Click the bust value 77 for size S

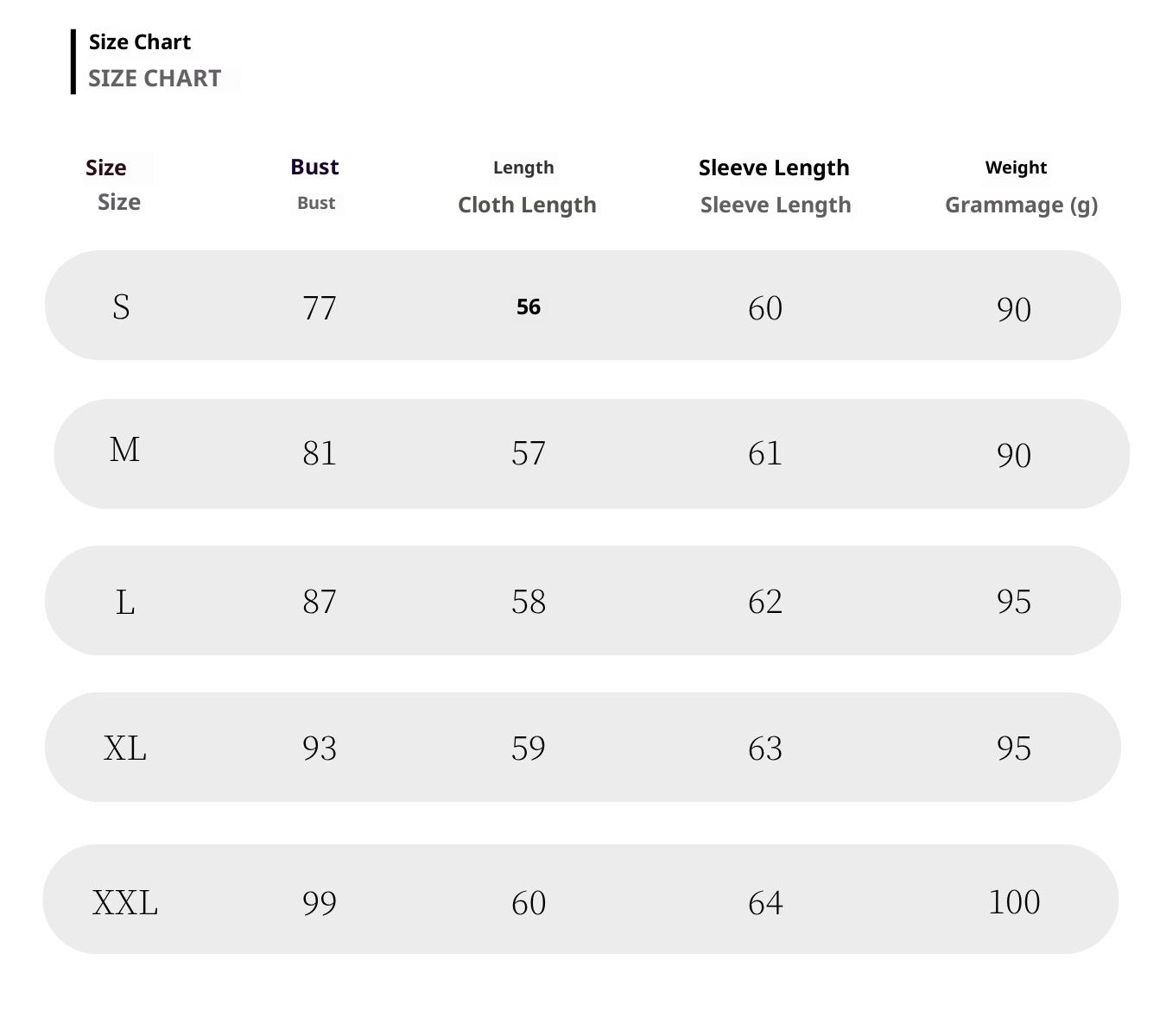pyautogui.click(x=320, y=308)
